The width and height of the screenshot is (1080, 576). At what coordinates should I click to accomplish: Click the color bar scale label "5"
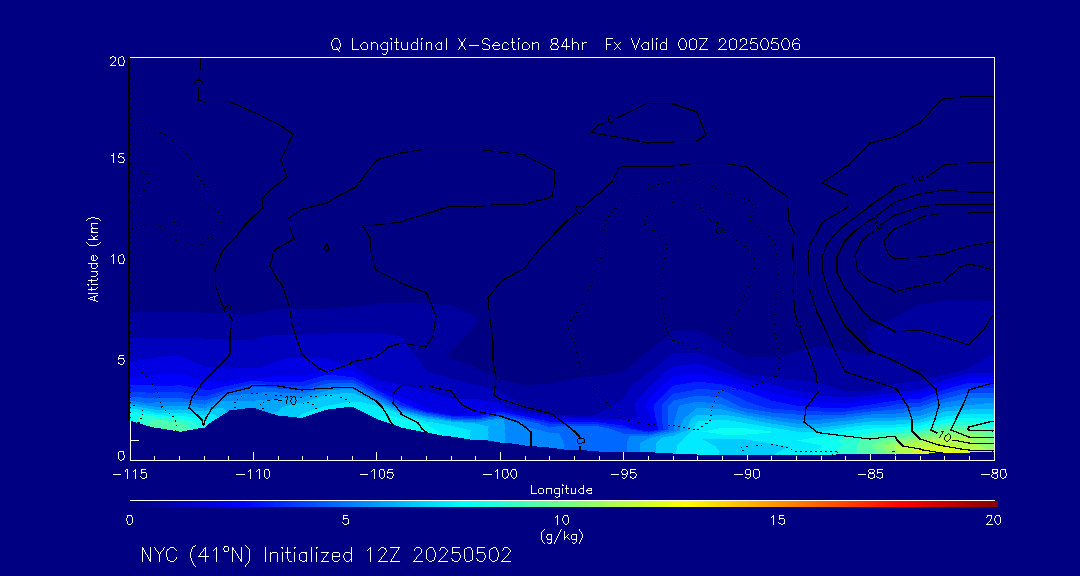tap(346, 520)
